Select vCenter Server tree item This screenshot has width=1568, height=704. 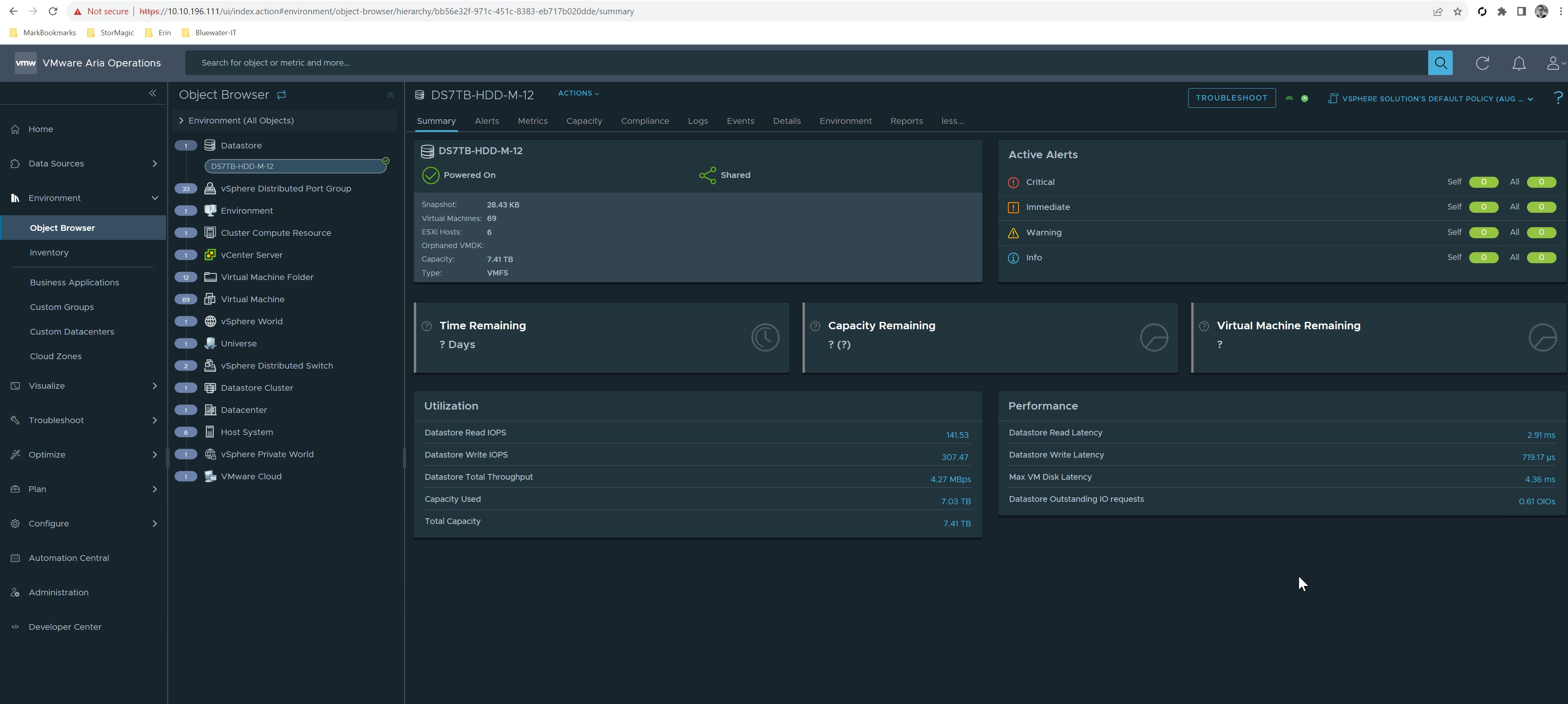point(251,255)
